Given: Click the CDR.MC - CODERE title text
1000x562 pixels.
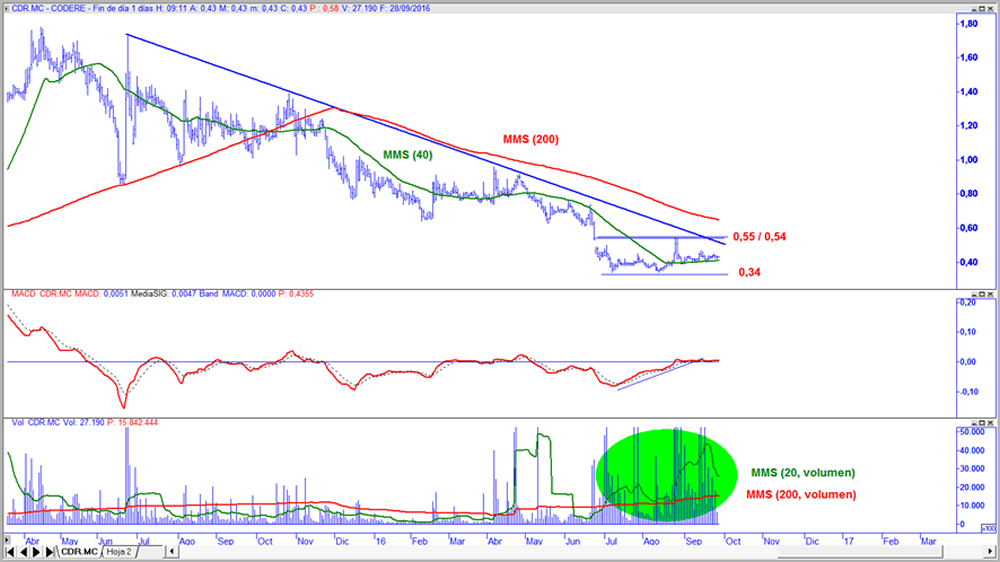Looking at the screenshot, I should coord(48,8).
